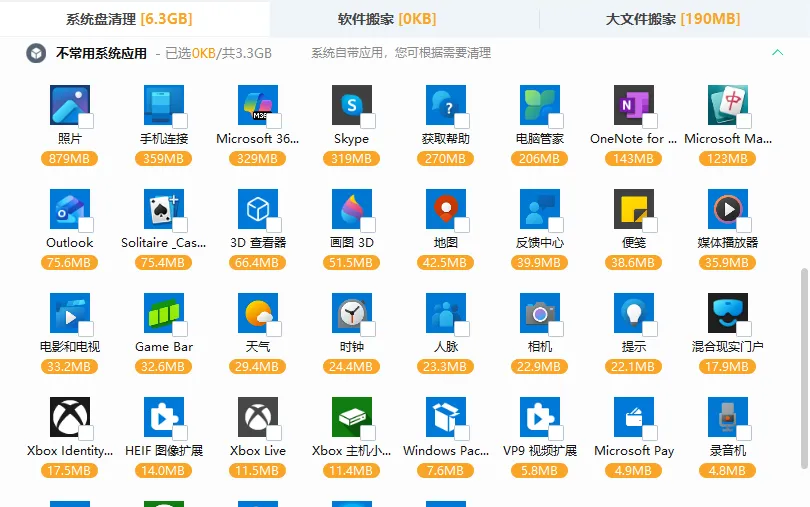Select the 媒体播放器 checkbox
The height and width of the screenshot is (507, 810).
tap(744, 225)
